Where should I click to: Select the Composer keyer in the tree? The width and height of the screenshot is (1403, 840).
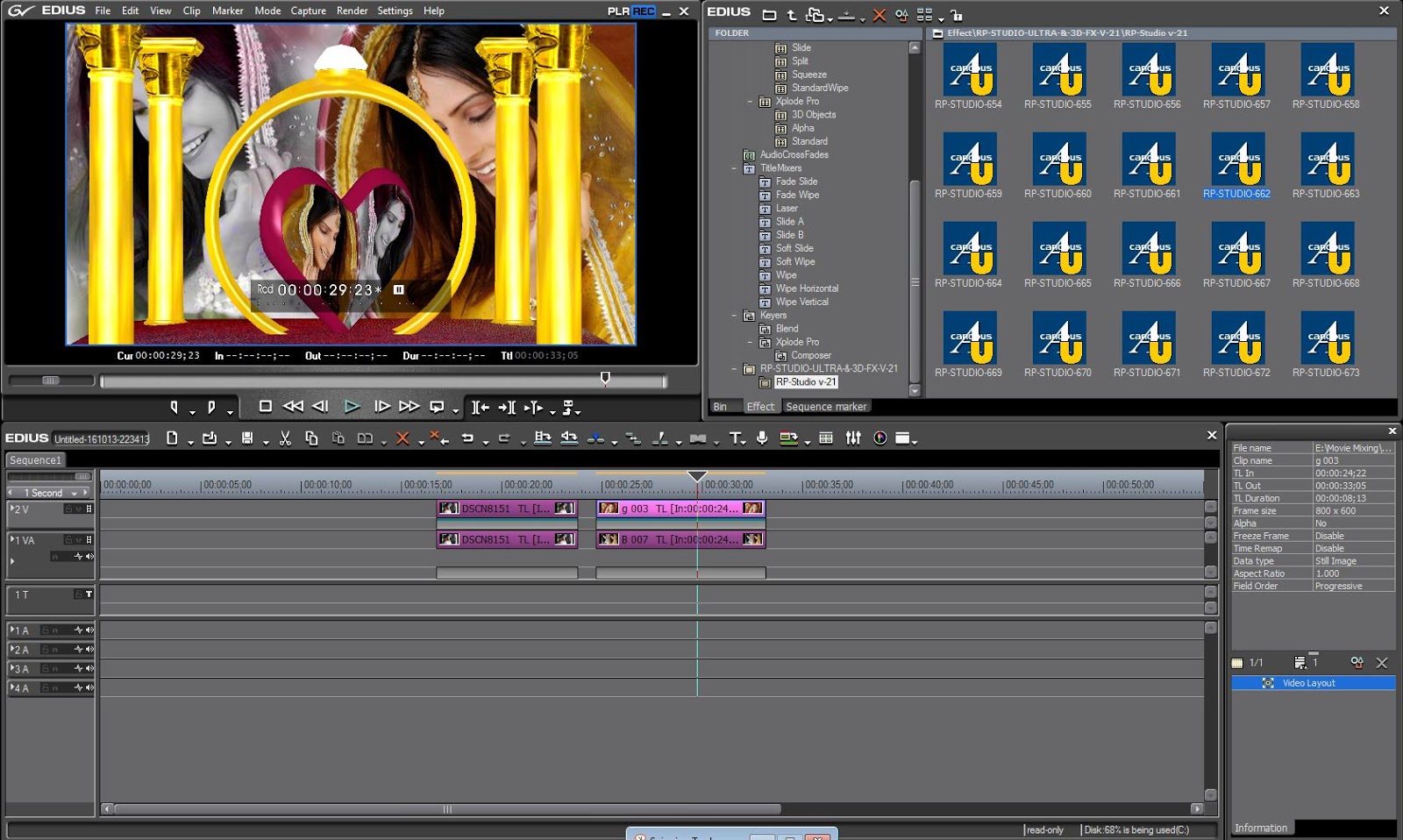811,355
